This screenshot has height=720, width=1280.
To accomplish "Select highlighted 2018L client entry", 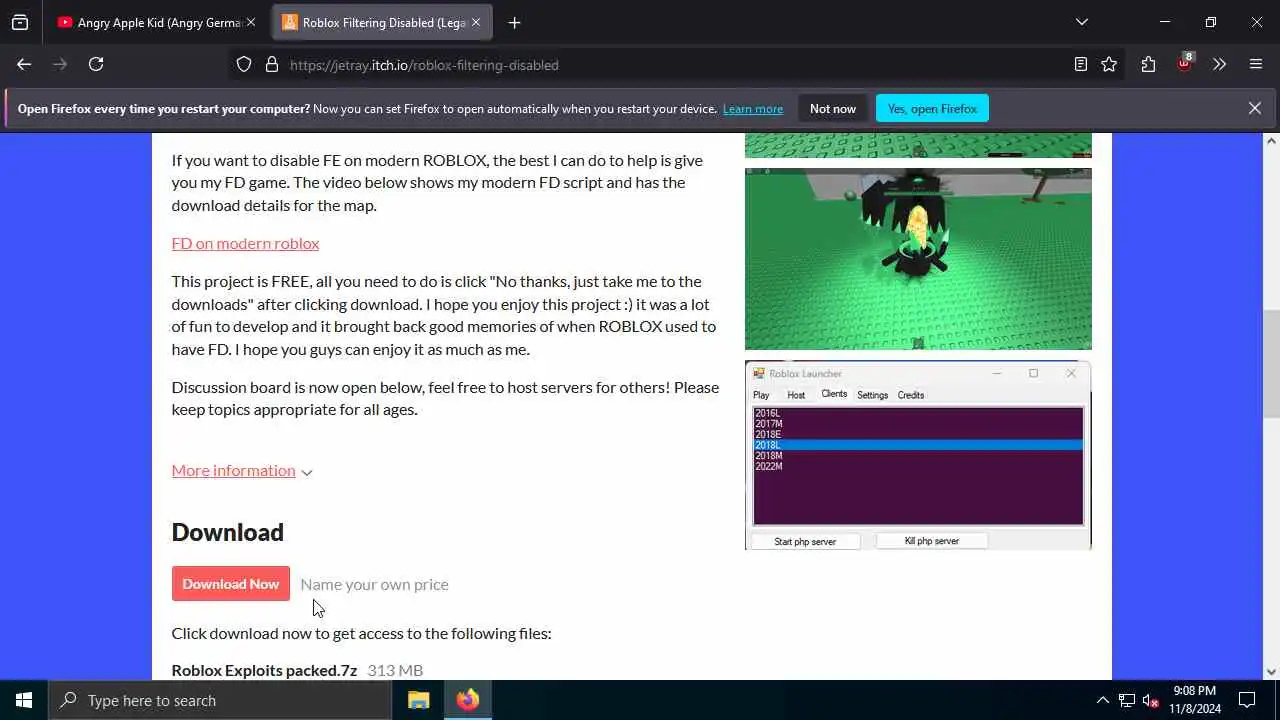I will coord(918,445).
